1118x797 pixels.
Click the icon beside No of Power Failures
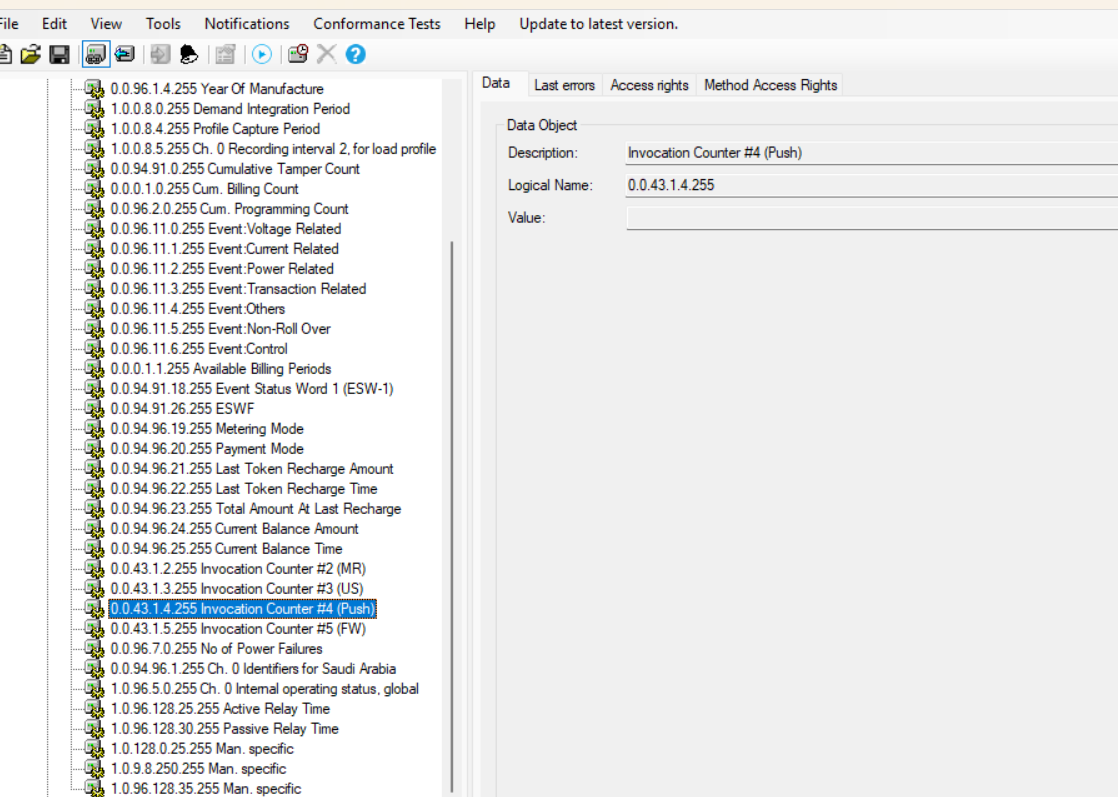coord(94,649)
